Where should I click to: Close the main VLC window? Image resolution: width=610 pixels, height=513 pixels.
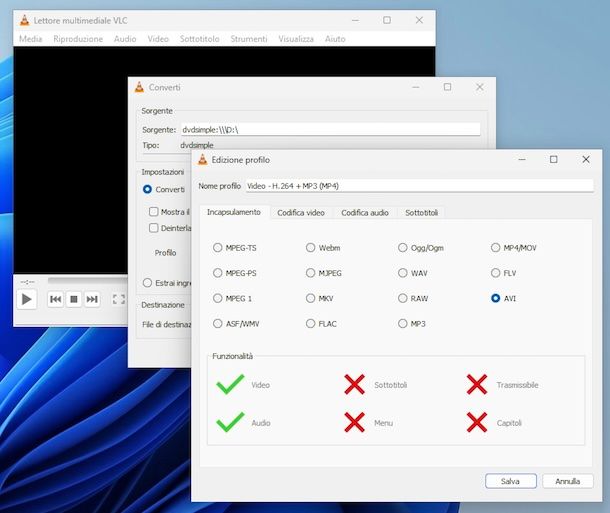pos(419,20)
